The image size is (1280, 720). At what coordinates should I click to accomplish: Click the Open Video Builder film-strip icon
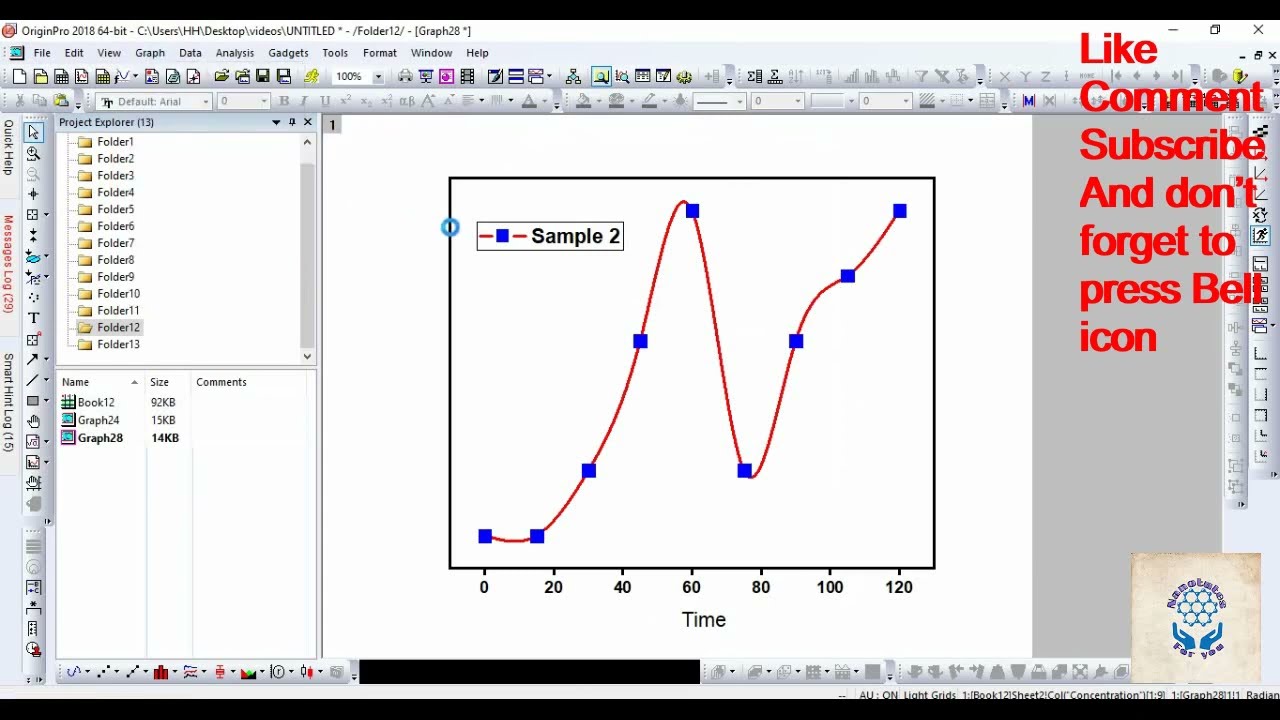click(466, 76)
